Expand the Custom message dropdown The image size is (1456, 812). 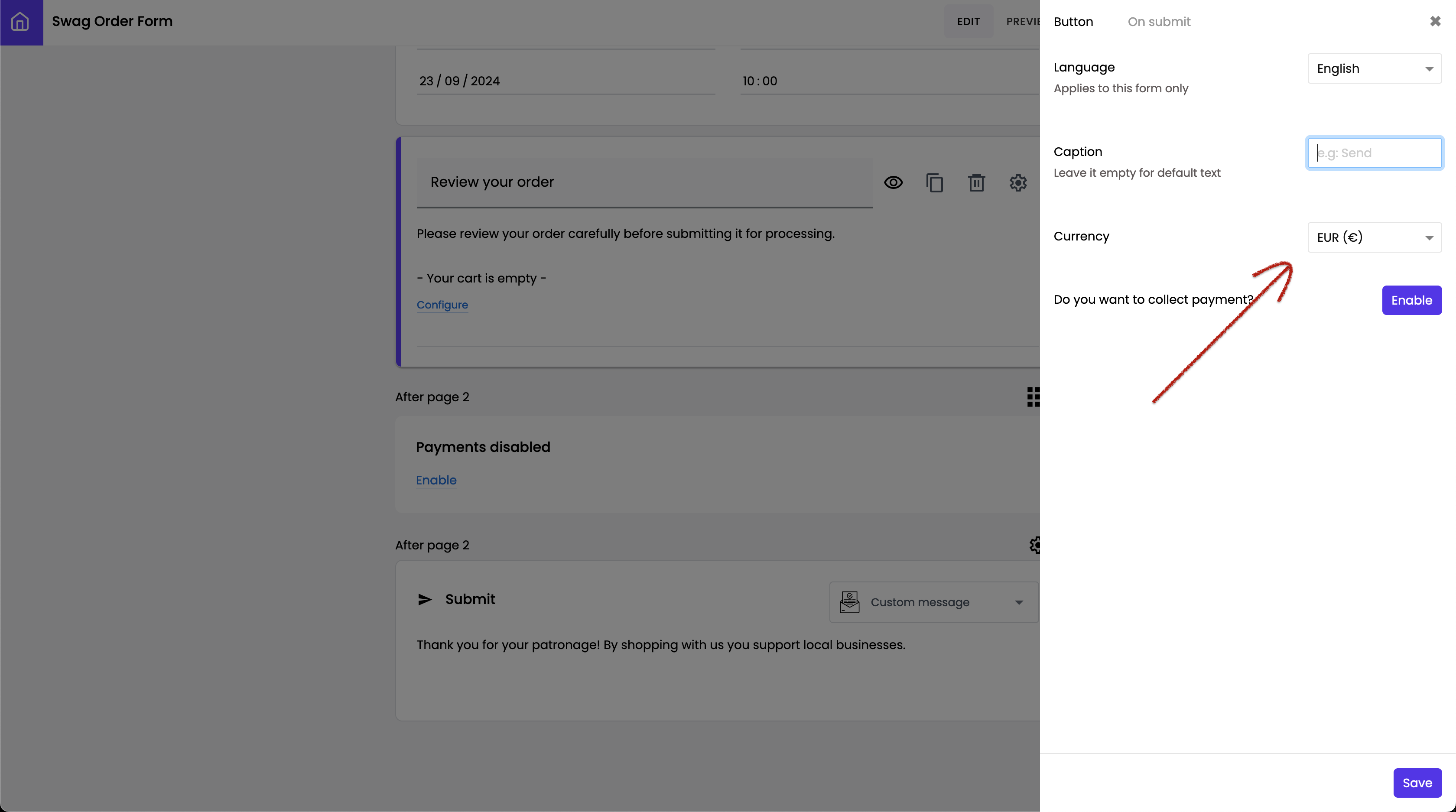pyautogui.click(x=1018, y=602)
